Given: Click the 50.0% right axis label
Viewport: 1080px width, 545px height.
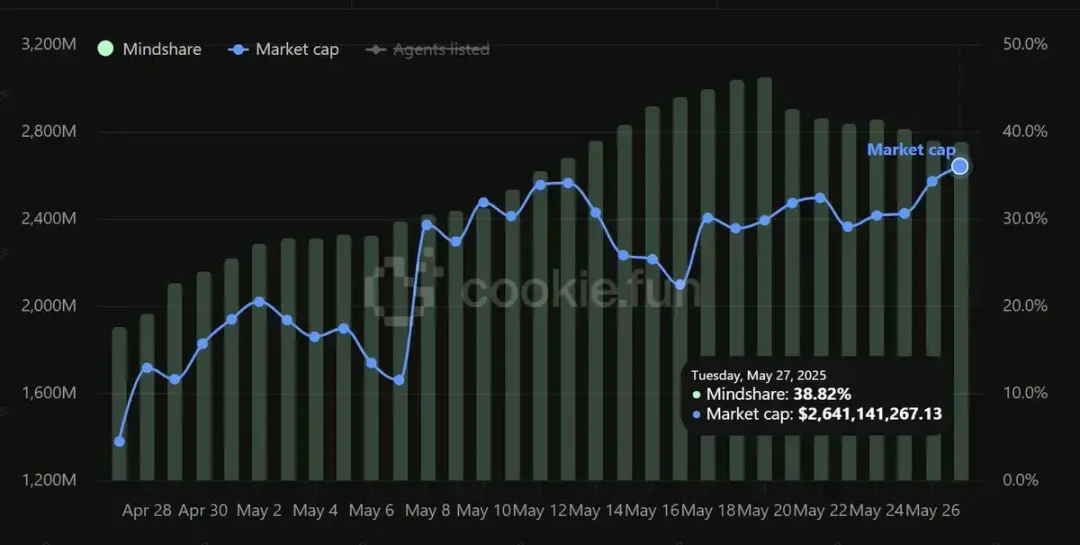Looking at the screenshot, I should (x=1025, y=44).
